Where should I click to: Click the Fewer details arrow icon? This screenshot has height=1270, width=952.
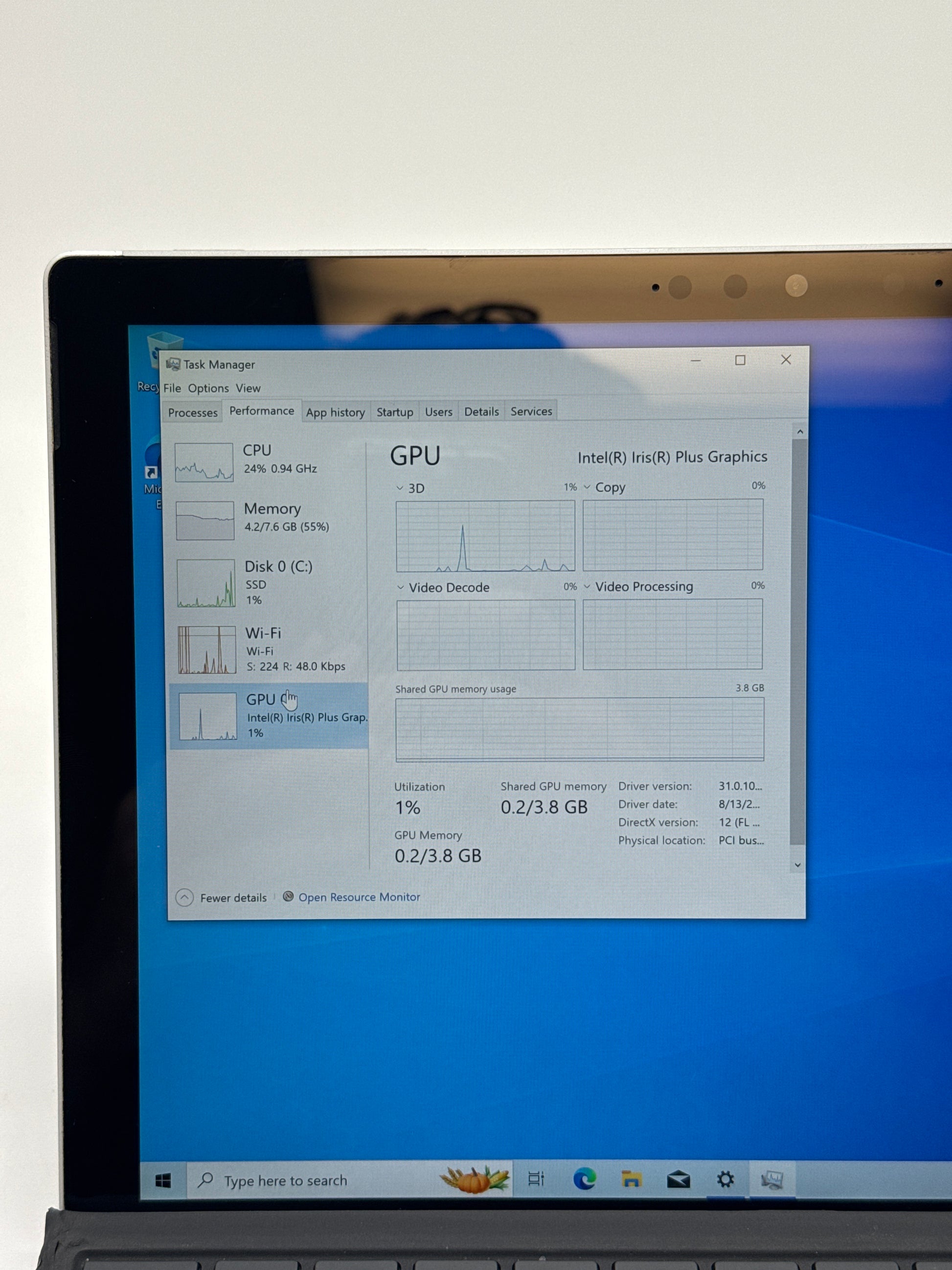click(x=184, y=898)
